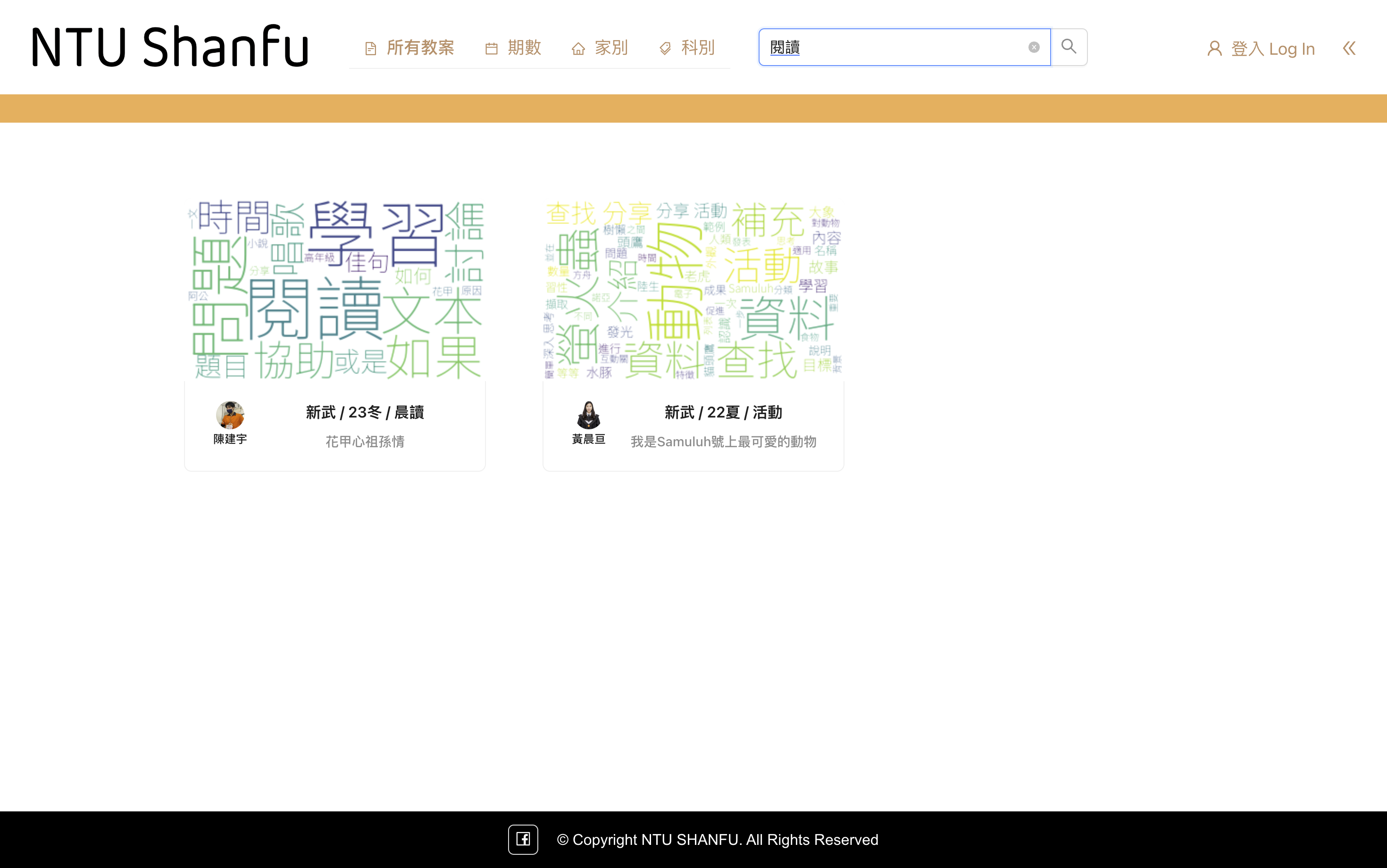
Task: Click the user icon beside Log In
Action: (1214, 48)
